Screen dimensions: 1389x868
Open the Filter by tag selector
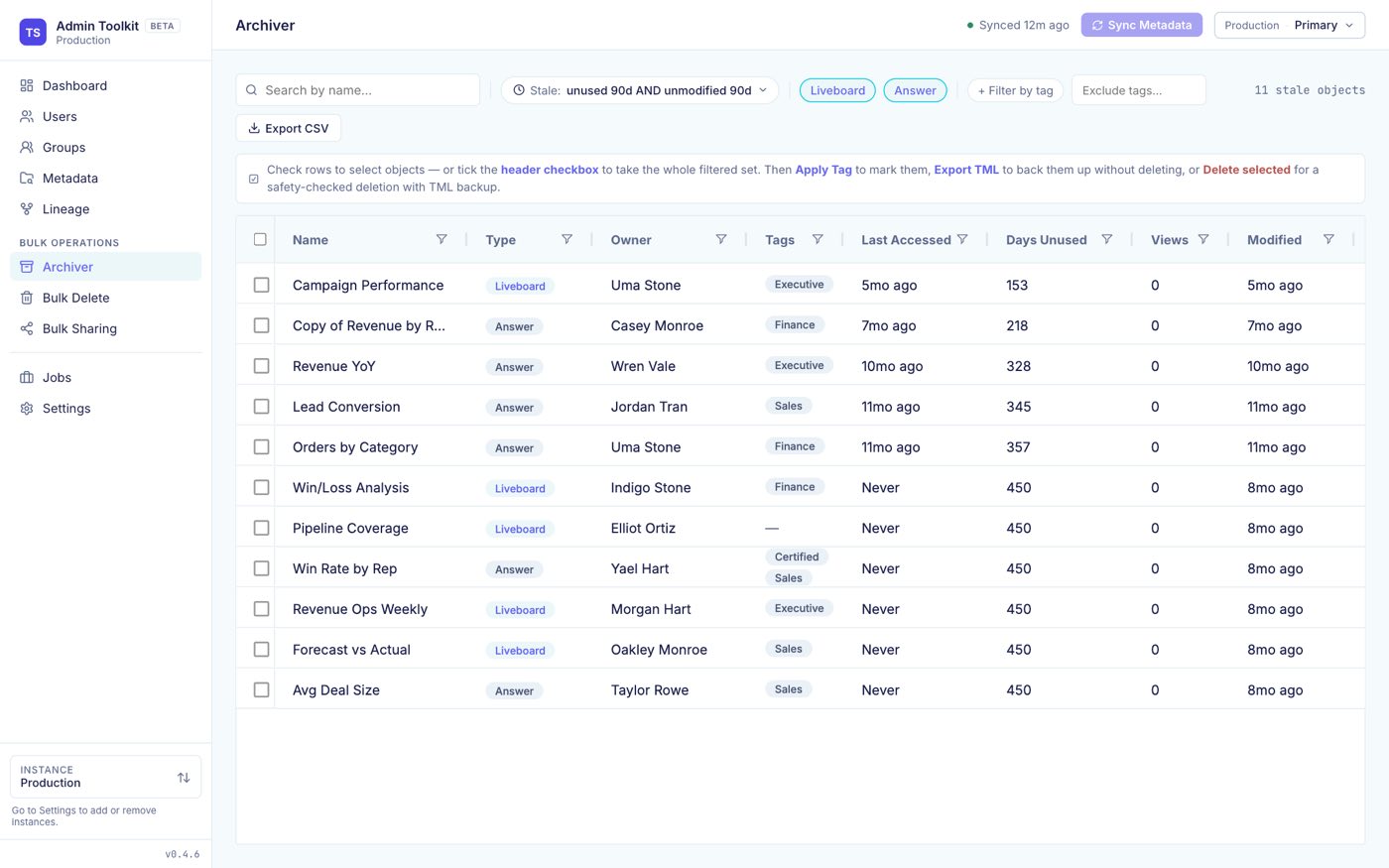(1015, 90)
